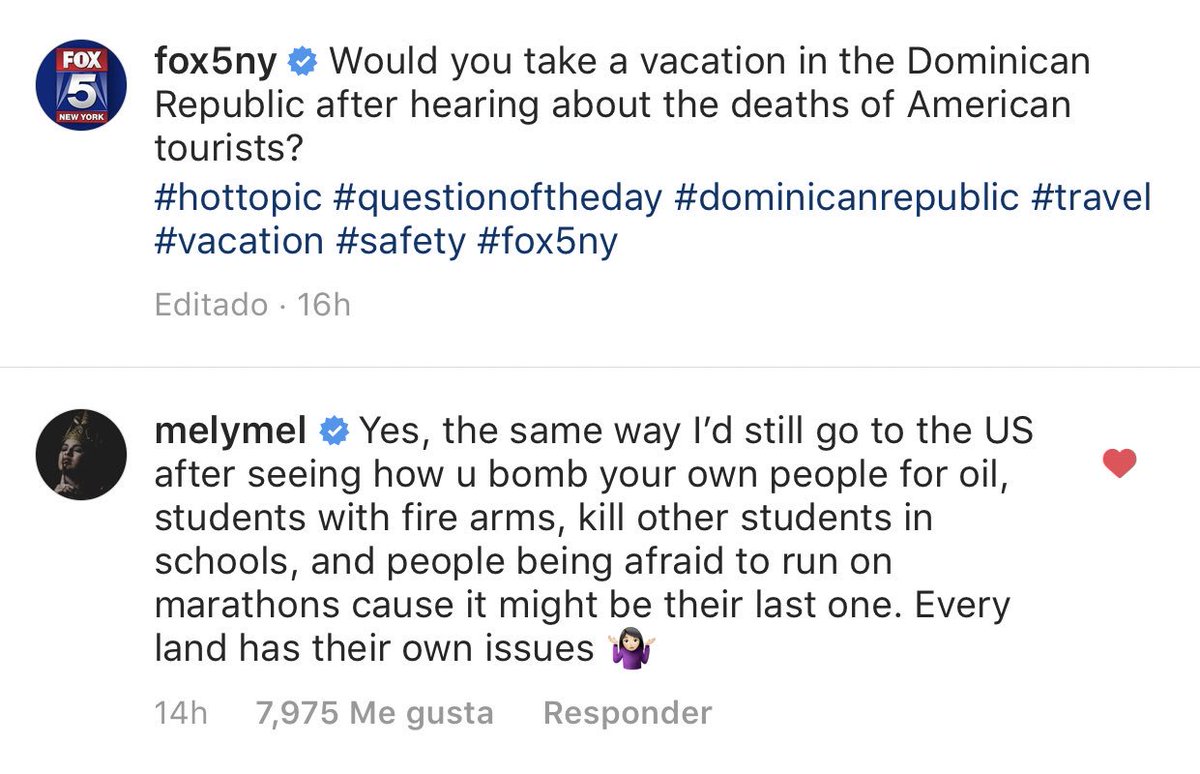Viewport: 1200px width, 774px height.
Task: Tap the melymel avatar picture
Action: pos(82,454)
